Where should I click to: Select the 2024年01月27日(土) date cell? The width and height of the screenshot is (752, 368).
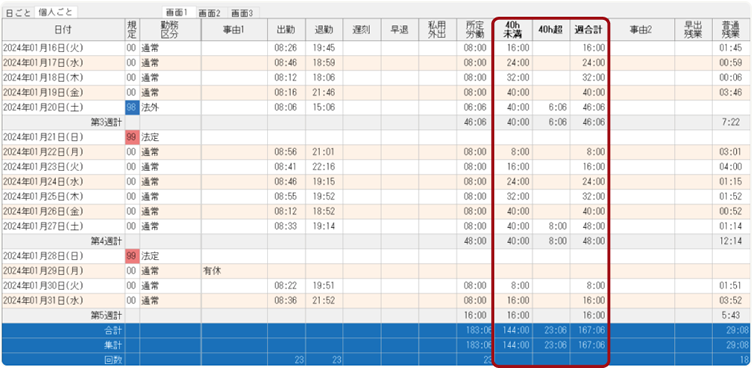[63, 226]
